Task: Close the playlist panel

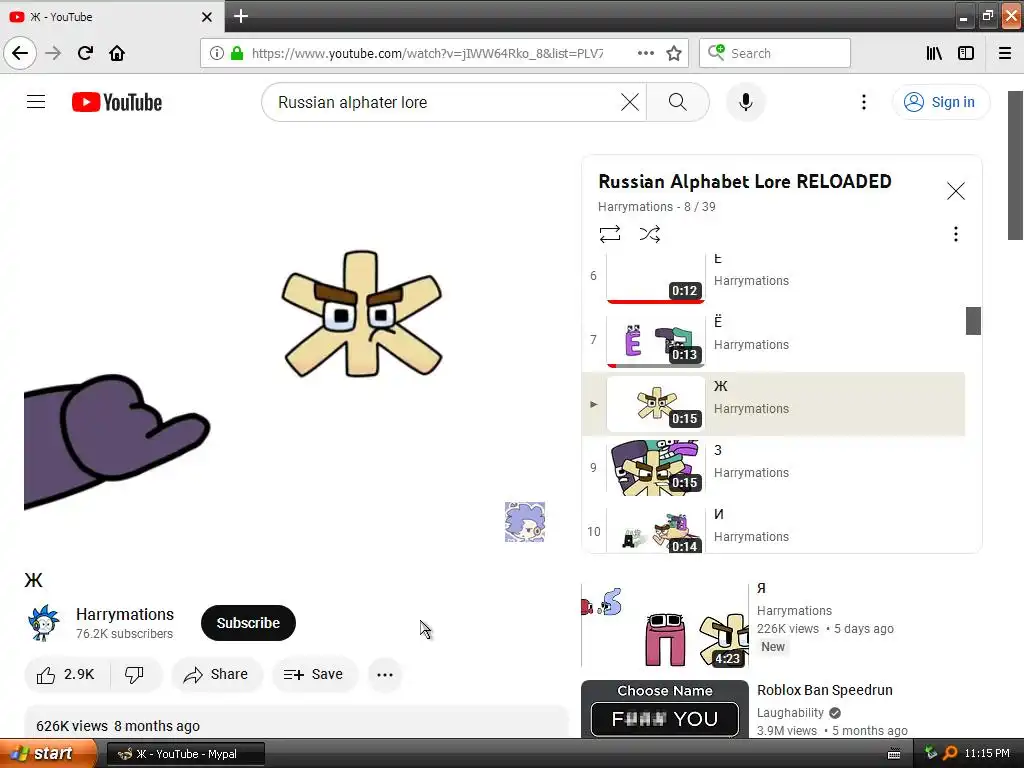Action: coord(955,191)
